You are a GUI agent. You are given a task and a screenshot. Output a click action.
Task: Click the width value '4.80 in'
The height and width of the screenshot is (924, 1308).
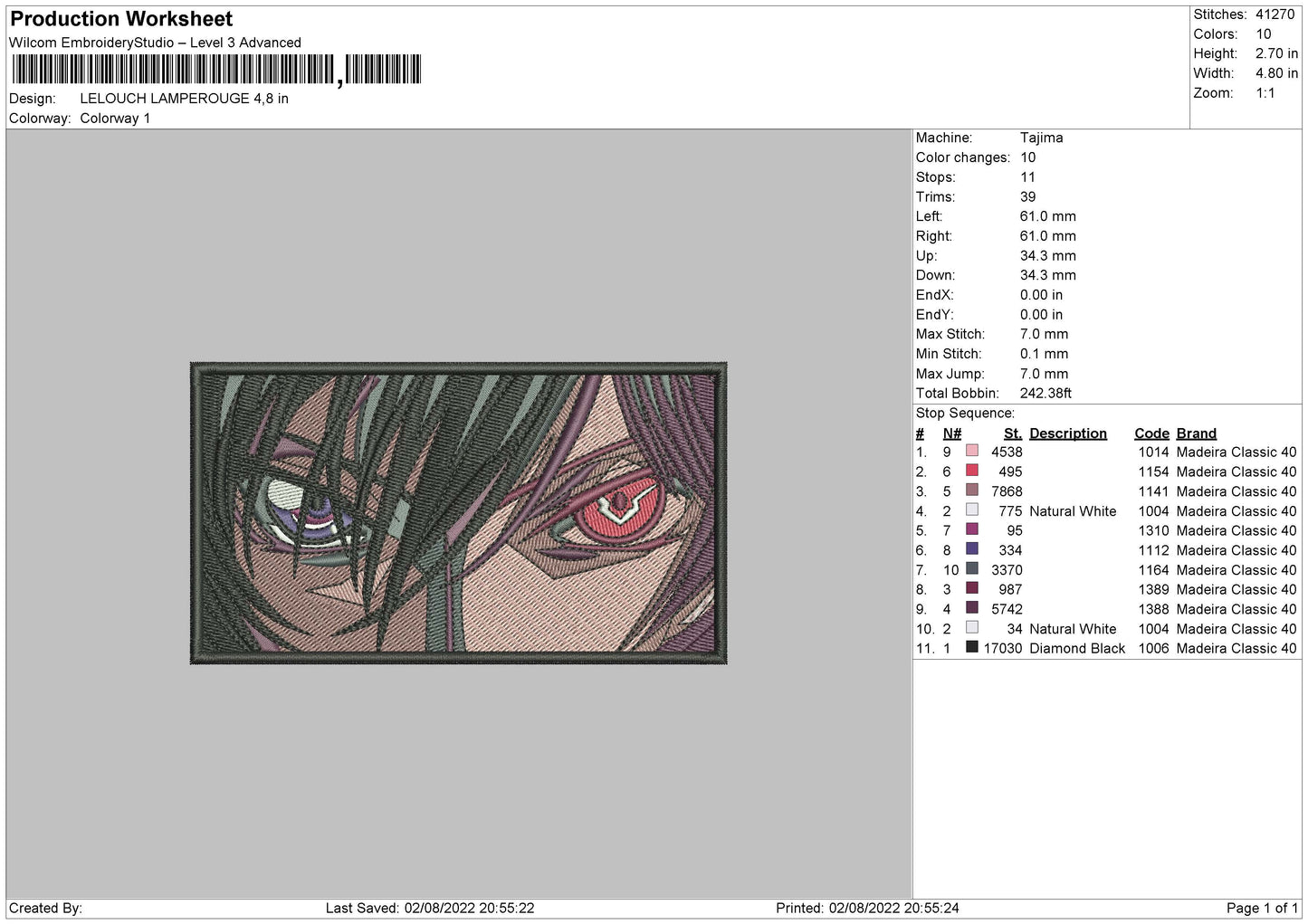(1276, 73)
